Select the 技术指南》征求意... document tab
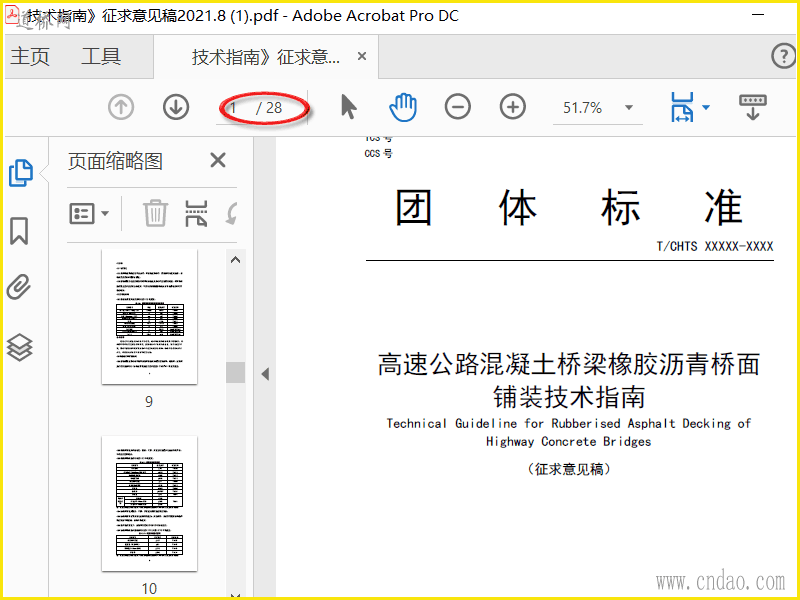This screenshot has height=600, width=800. coord(265,57)
